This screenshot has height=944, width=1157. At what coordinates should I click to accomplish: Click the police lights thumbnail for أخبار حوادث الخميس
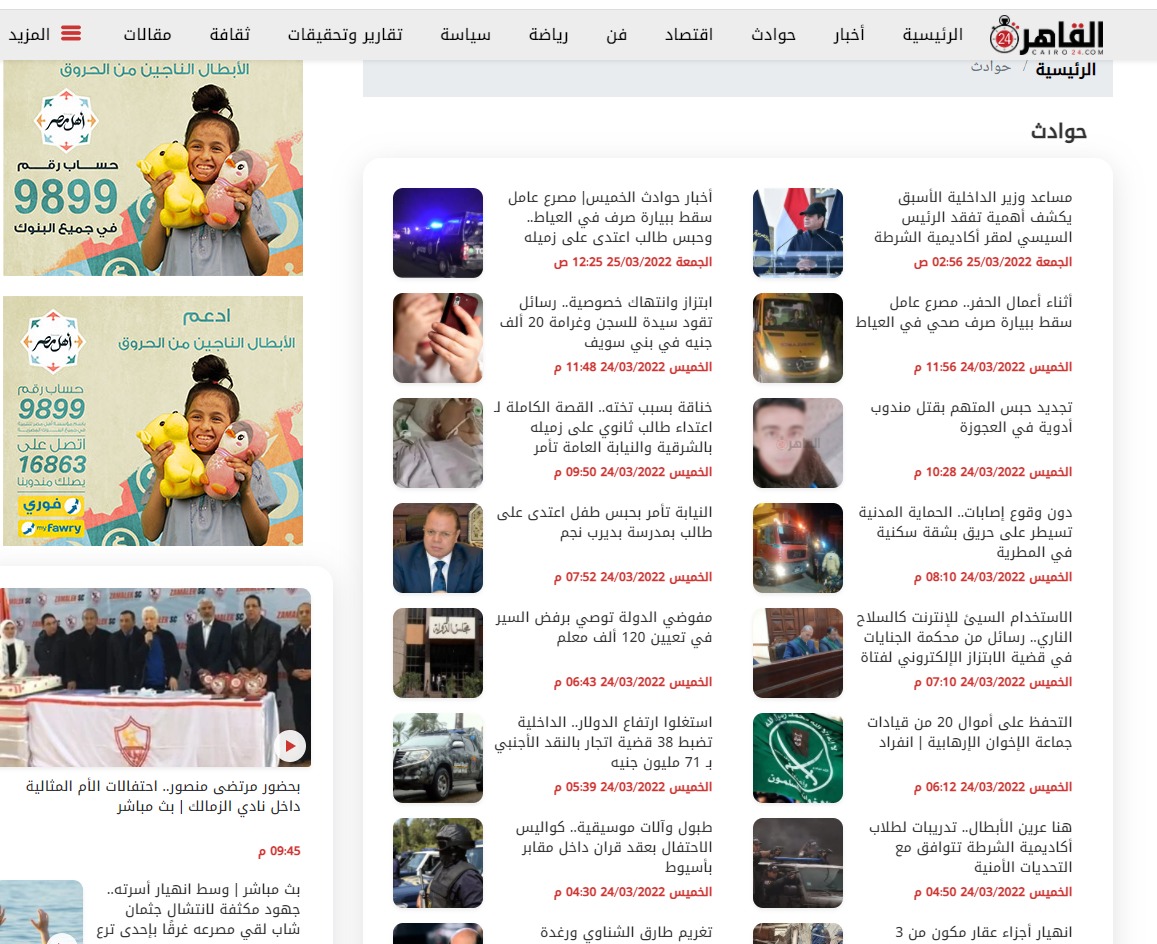point(438,233)
